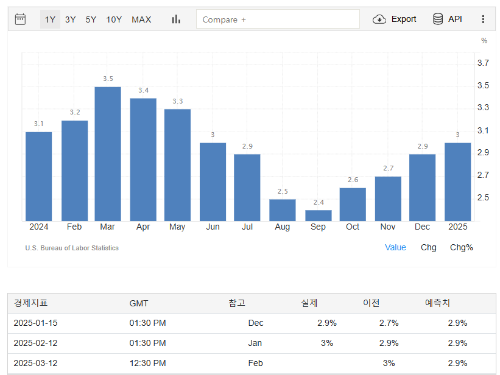Screen dimensions: 500x375
Task: Click the Dec reference cell in table
Action: (256, 323)
